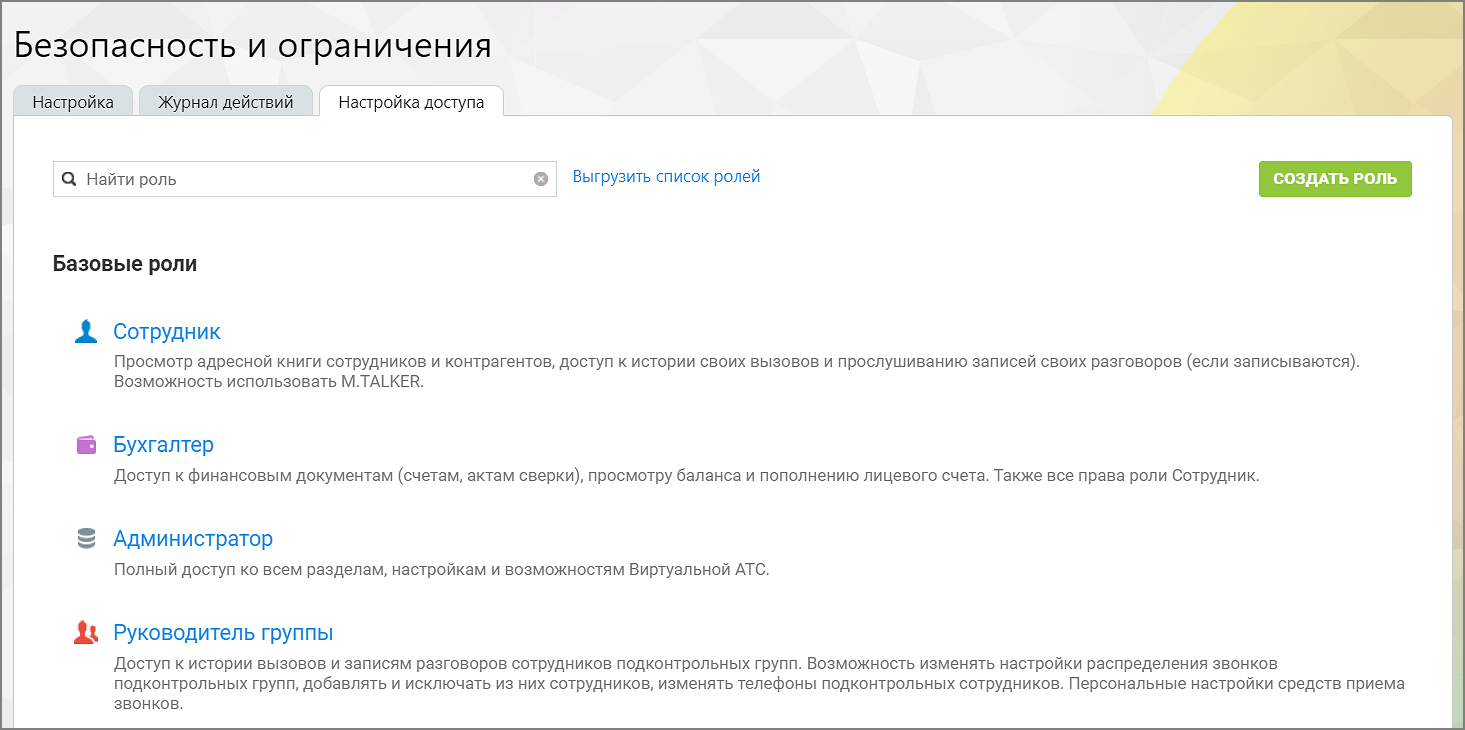Click the description starting 'Доступ к финансовым документам'
This screenshot has width=1465, height=730.
click(687, 476)
